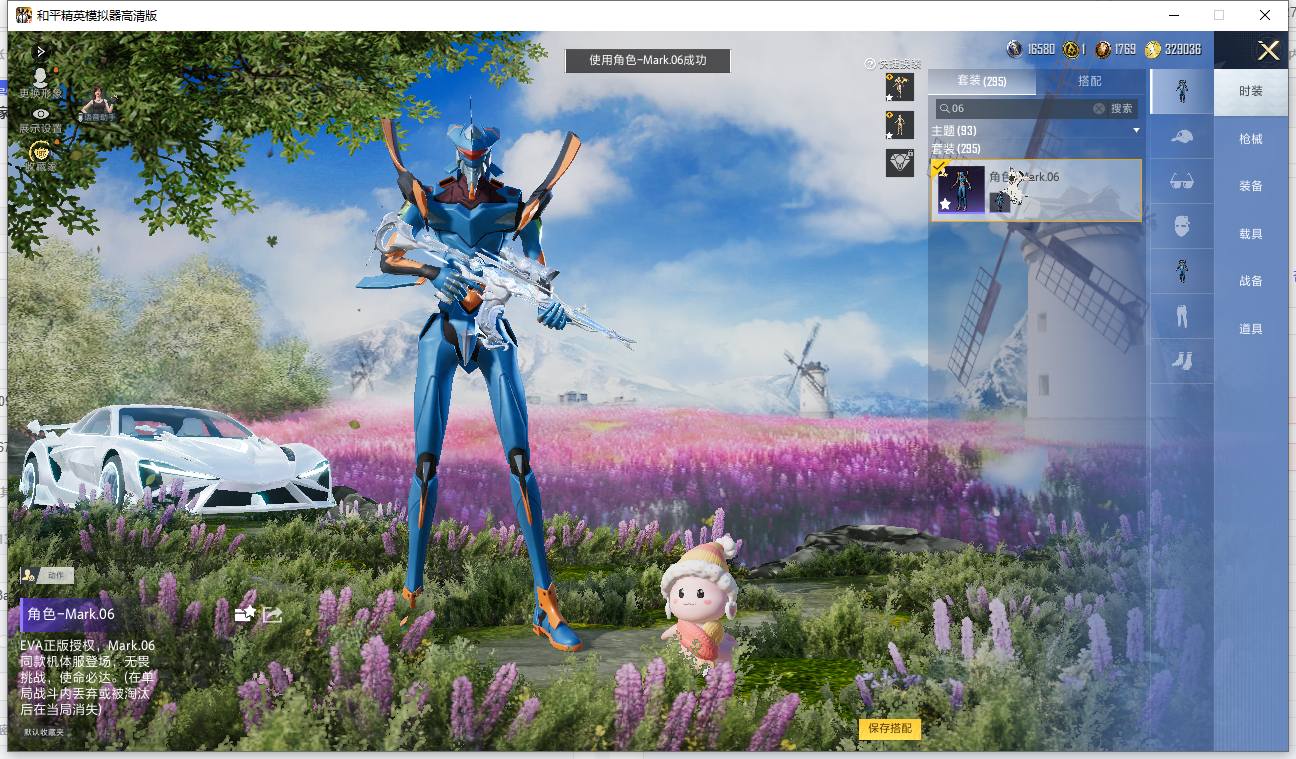Viewport: 1296px width, 759px height.
Task: Click the 动作 action button
Action: tap(47, 575)
